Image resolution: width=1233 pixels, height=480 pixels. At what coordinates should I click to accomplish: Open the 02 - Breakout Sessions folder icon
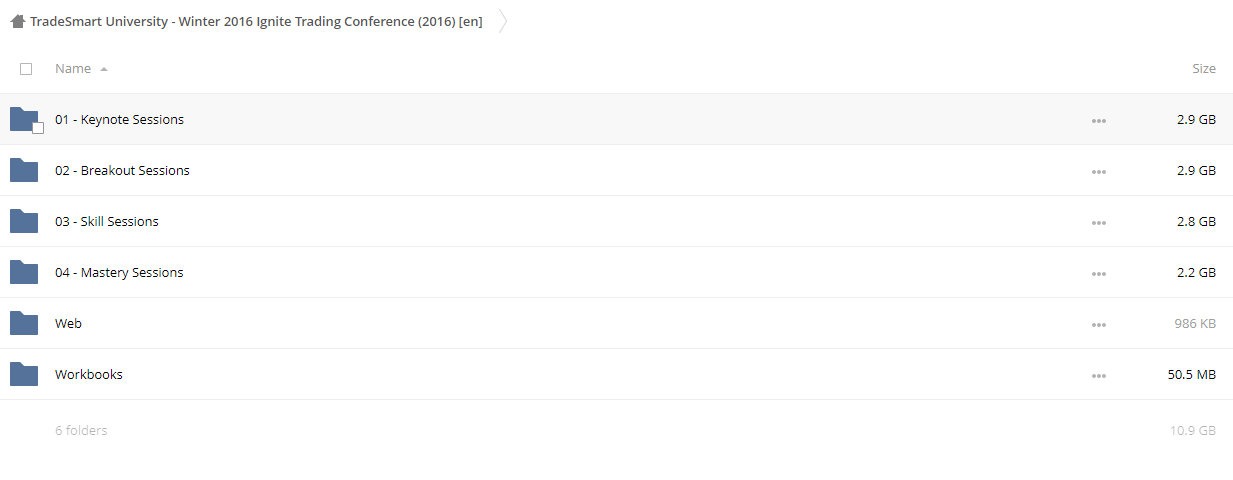click(x=24, y=170)
